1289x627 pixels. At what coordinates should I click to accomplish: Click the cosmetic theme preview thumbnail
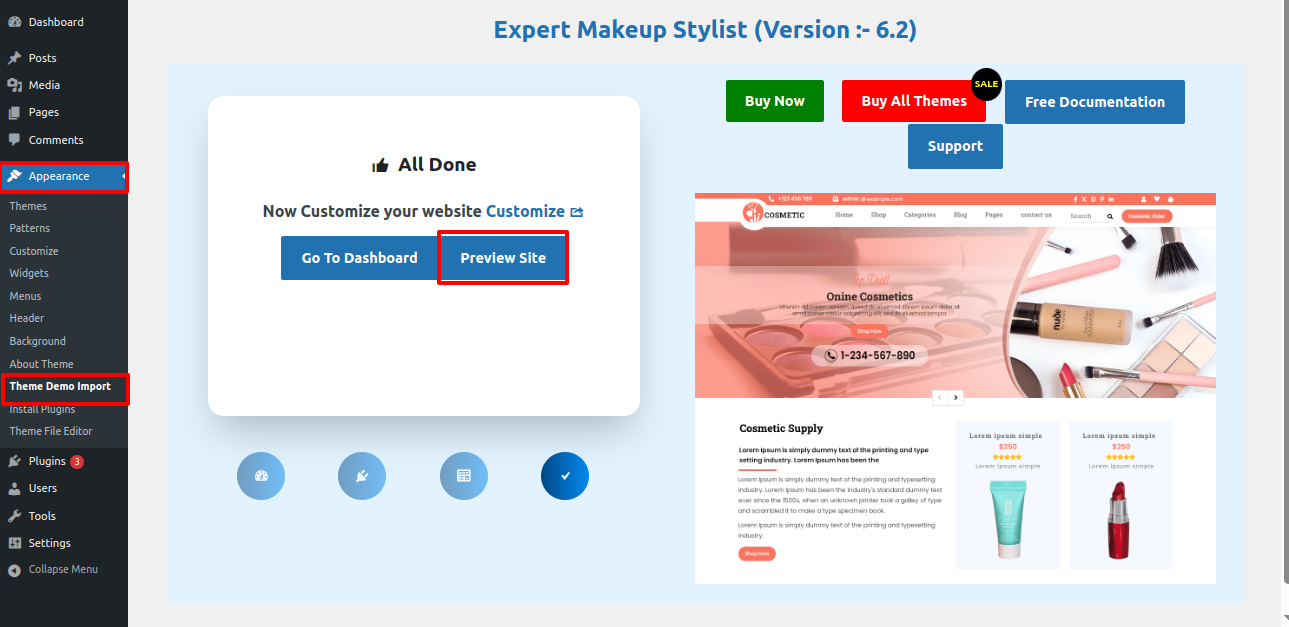[955, 388]
